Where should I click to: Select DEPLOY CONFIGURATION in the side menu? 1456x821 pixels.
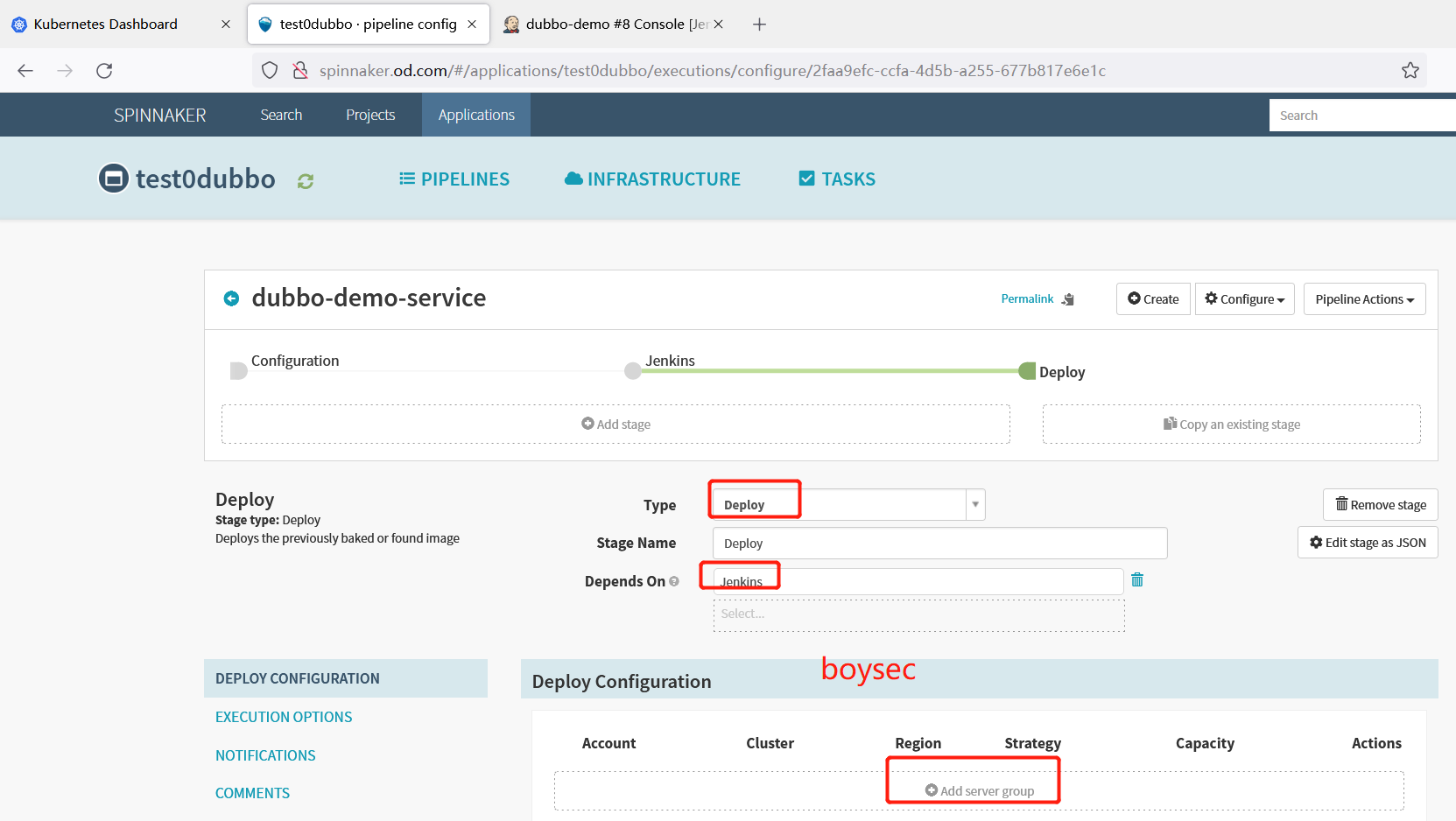pyautogui.click(x=346, y=678)
